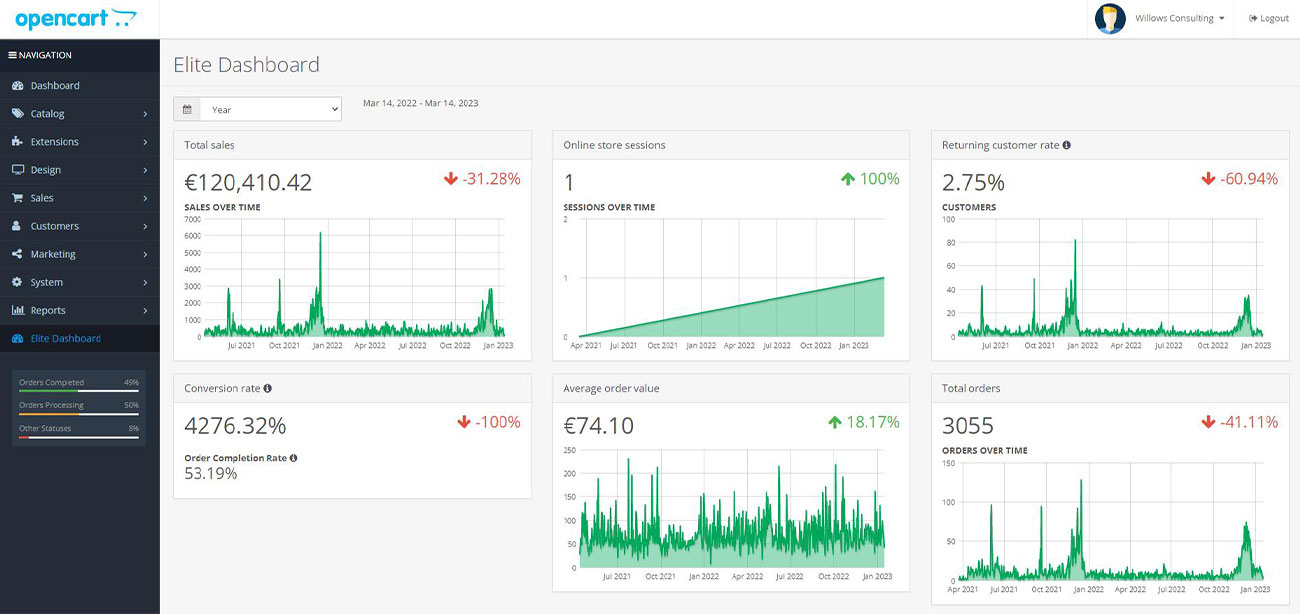Click the NAVIGATION menu header

pos(40,55)
